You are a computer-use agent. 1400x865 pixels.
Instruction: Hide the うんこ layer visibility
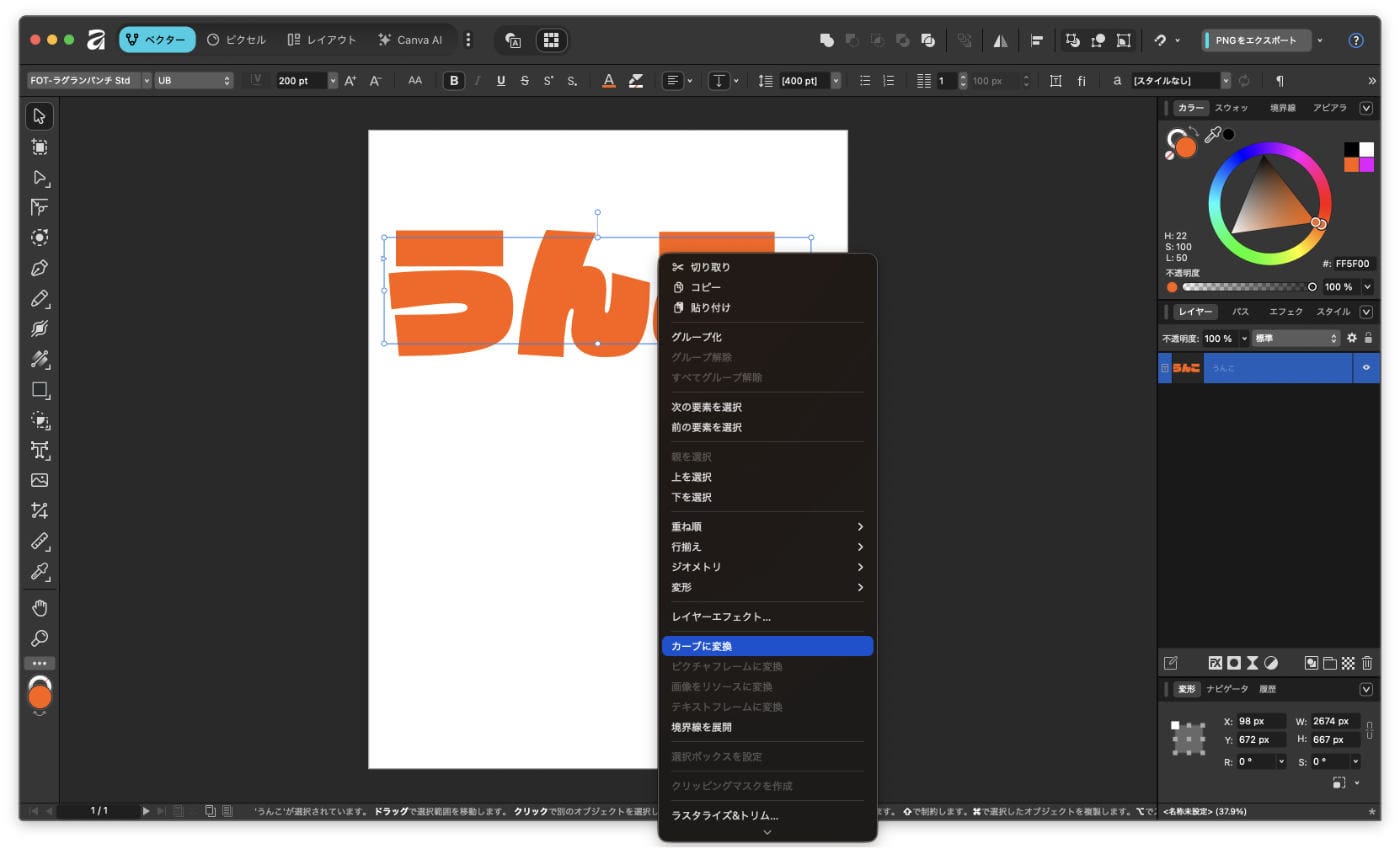(x=1366, y=368)
